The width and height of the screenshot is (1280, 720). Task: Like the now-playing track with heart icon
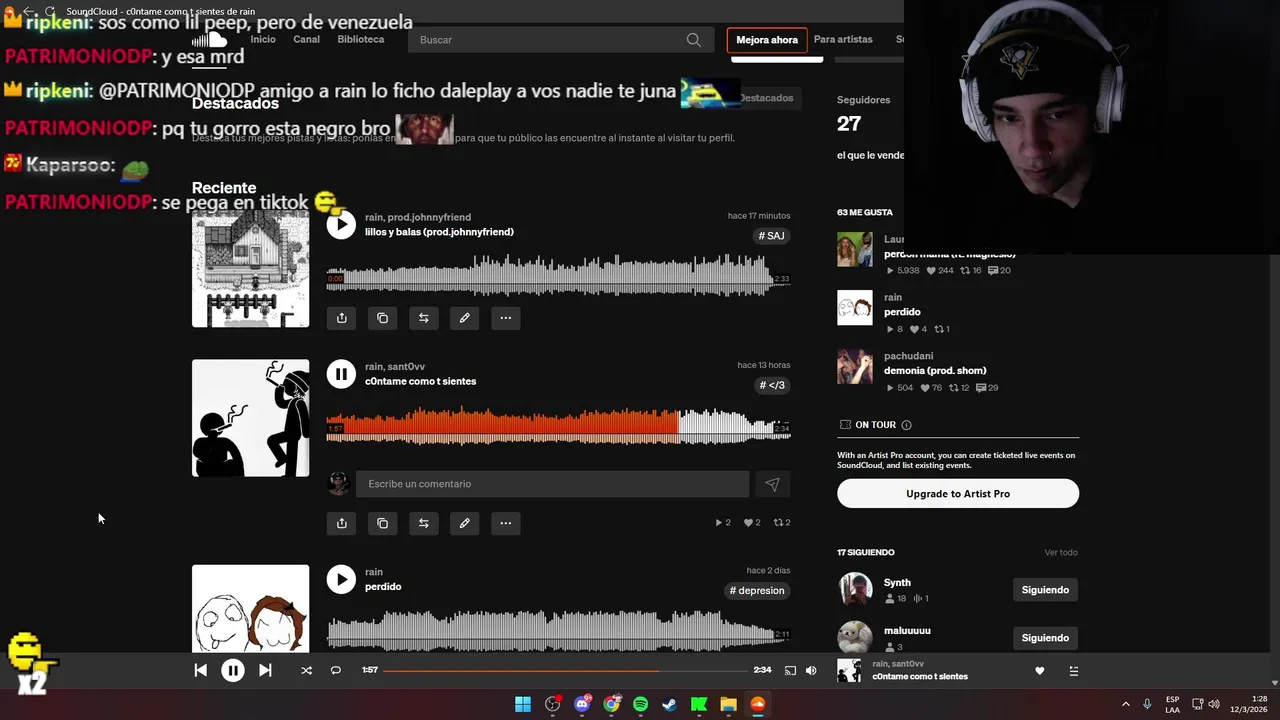point(1039,671)
